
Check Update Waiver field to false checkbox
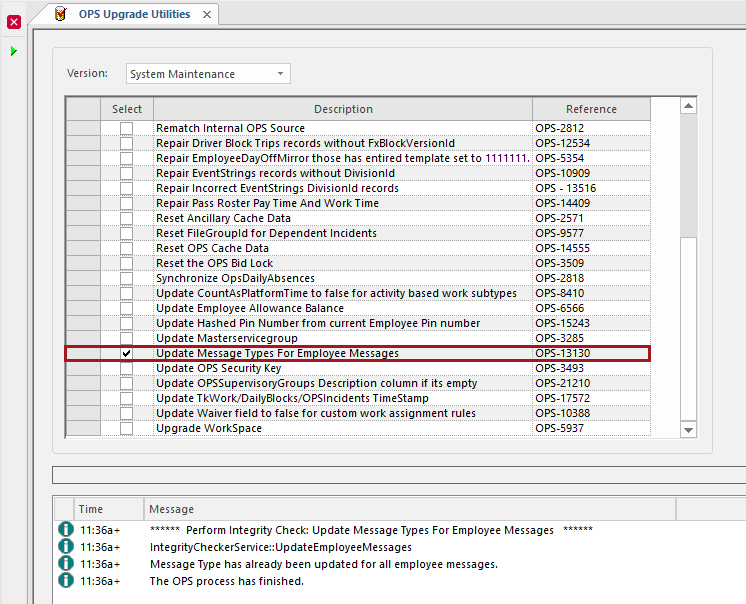(127, 413)
